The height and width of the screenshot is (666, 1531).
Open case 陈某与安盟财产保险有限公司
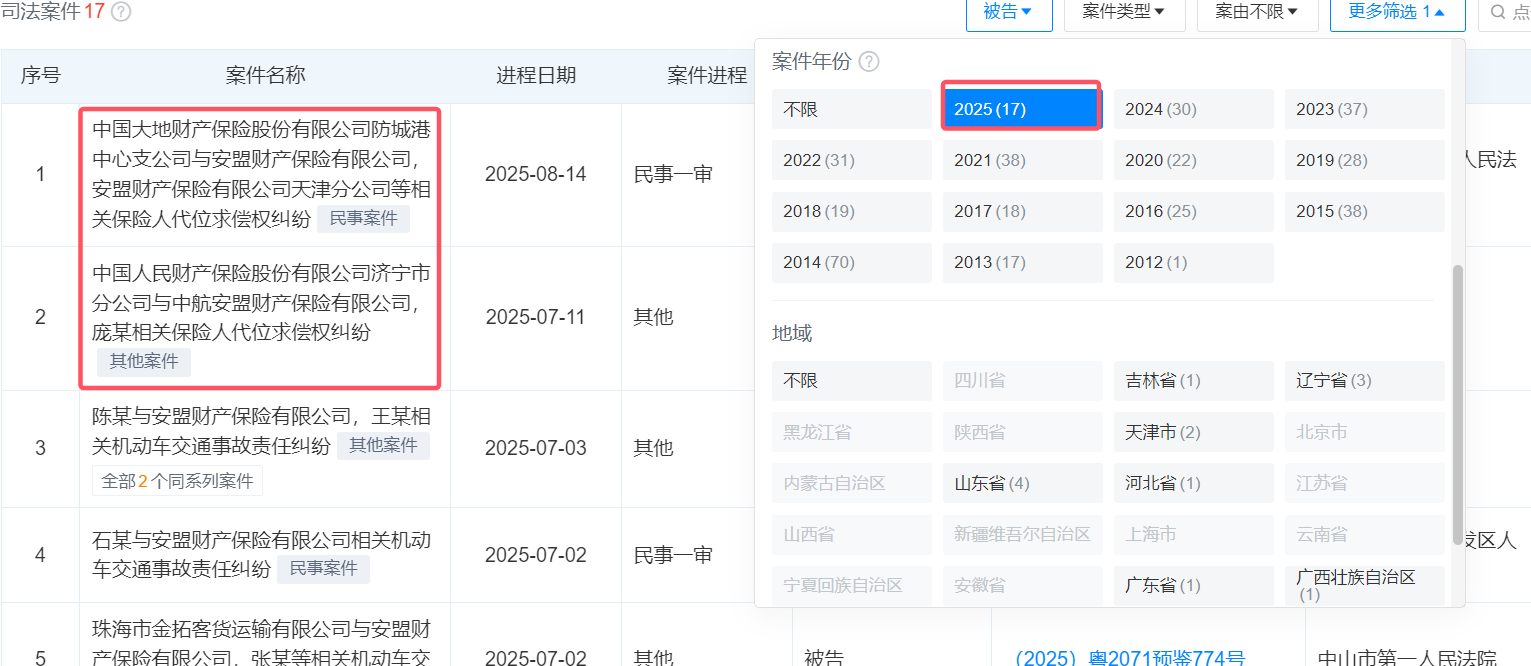(x=261, y=430)
